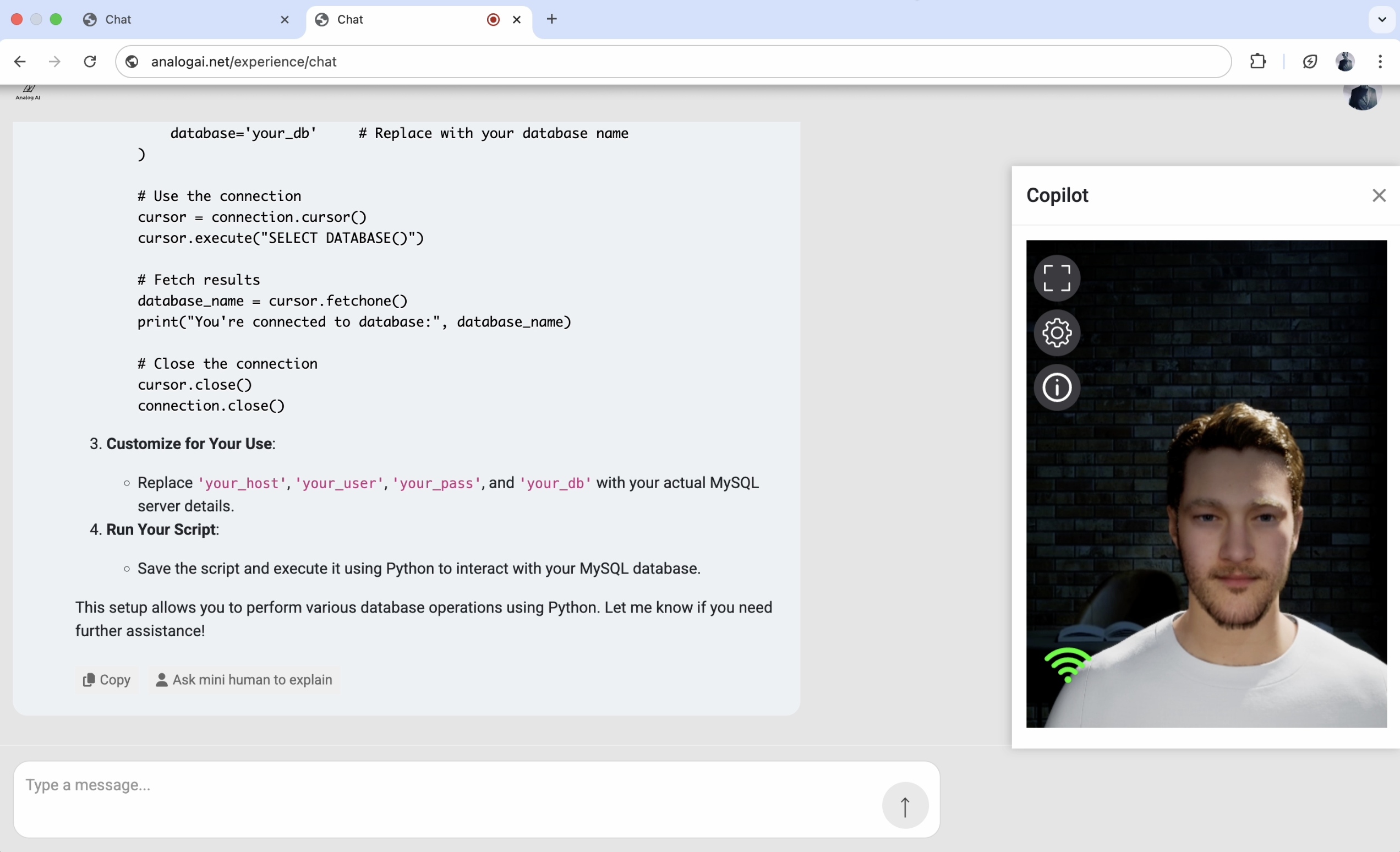The image size is (1400, 852).
Task: Open the avatar settings gear
Action: [x=1056, y=332]
